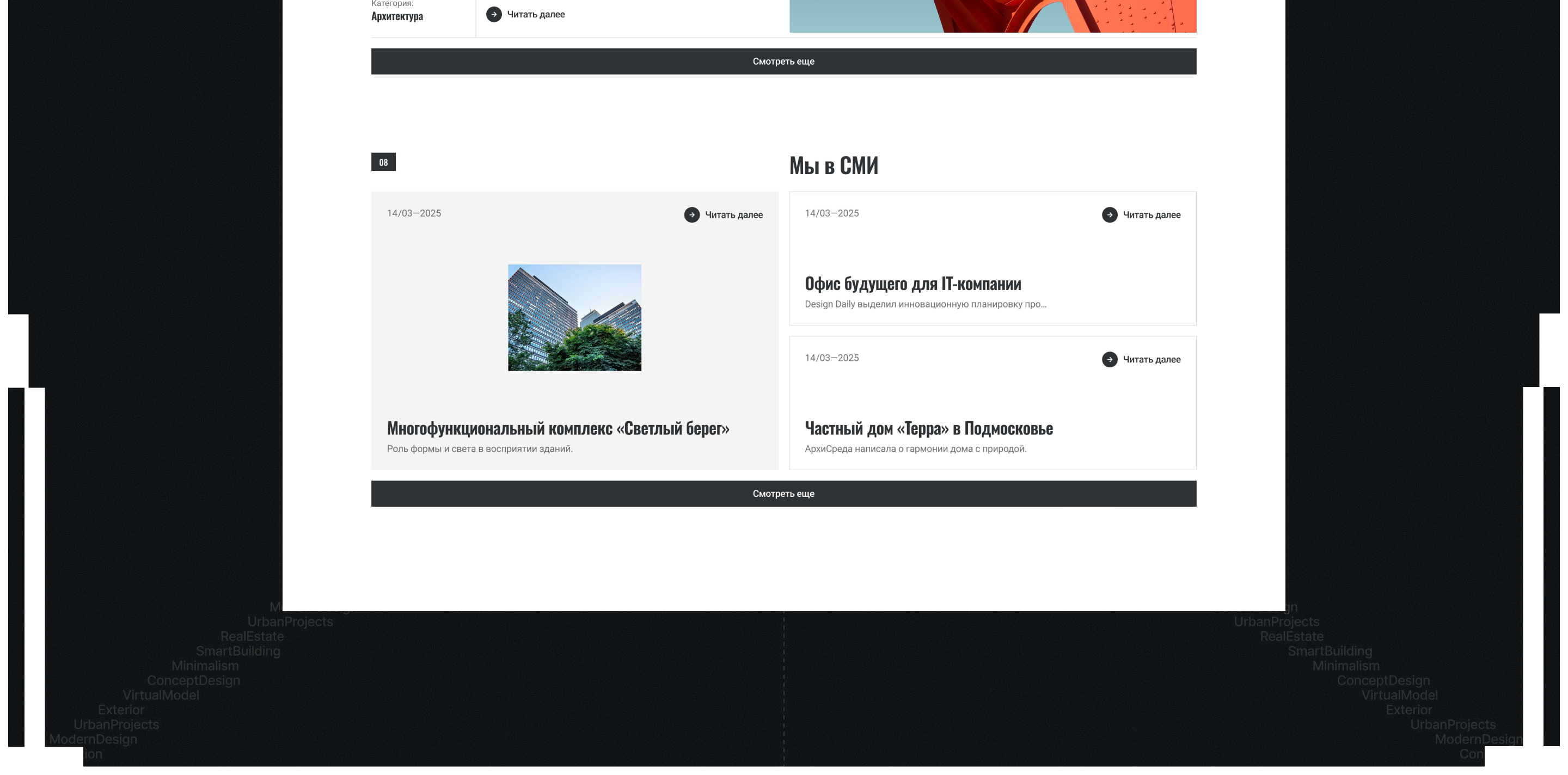Open the red architecture image at top
This screenshot has height=775, width=1568.
[992, 15]
